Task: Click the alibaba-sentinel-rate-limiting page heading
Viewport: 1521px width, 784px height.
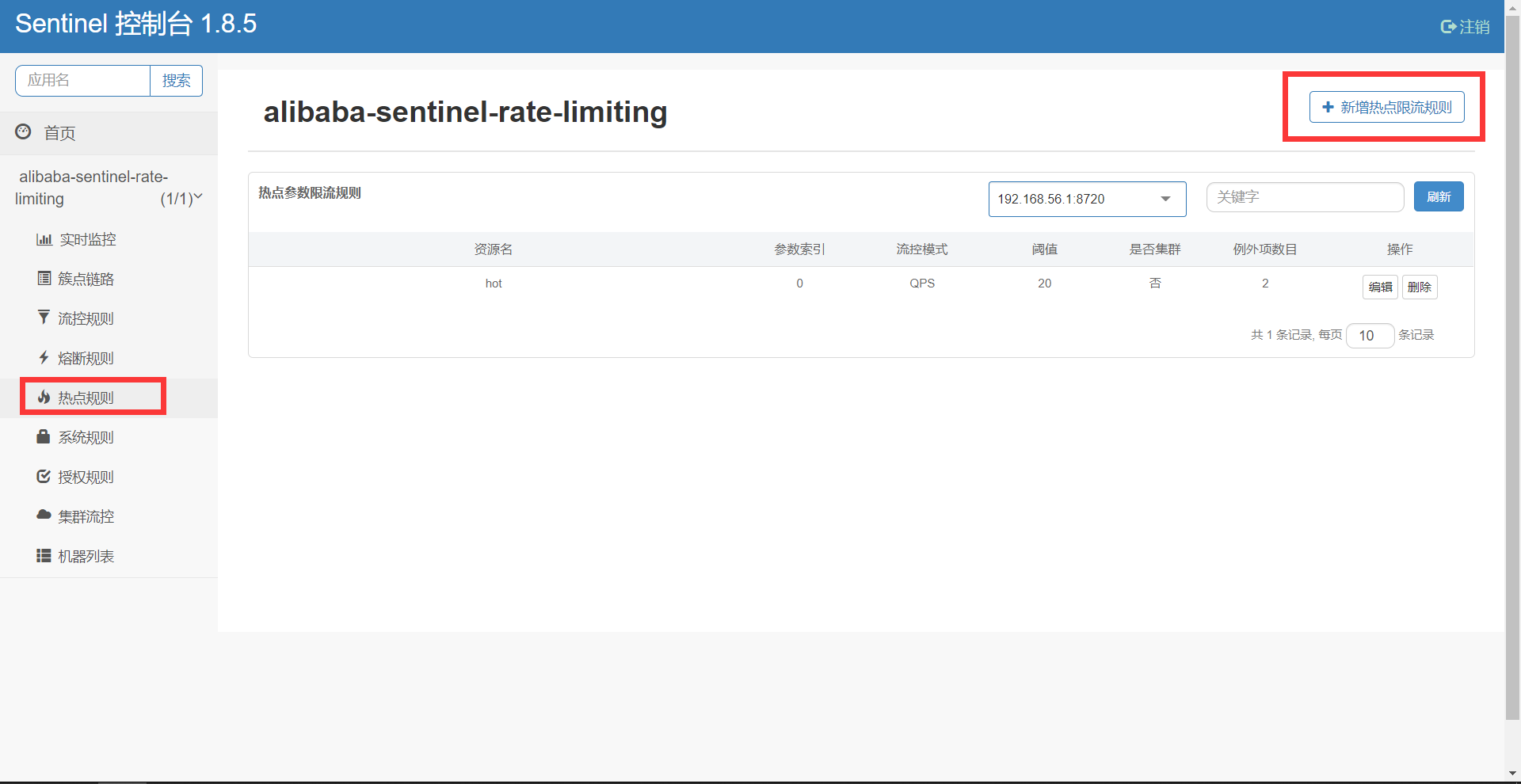Action: tap(465, 112)
